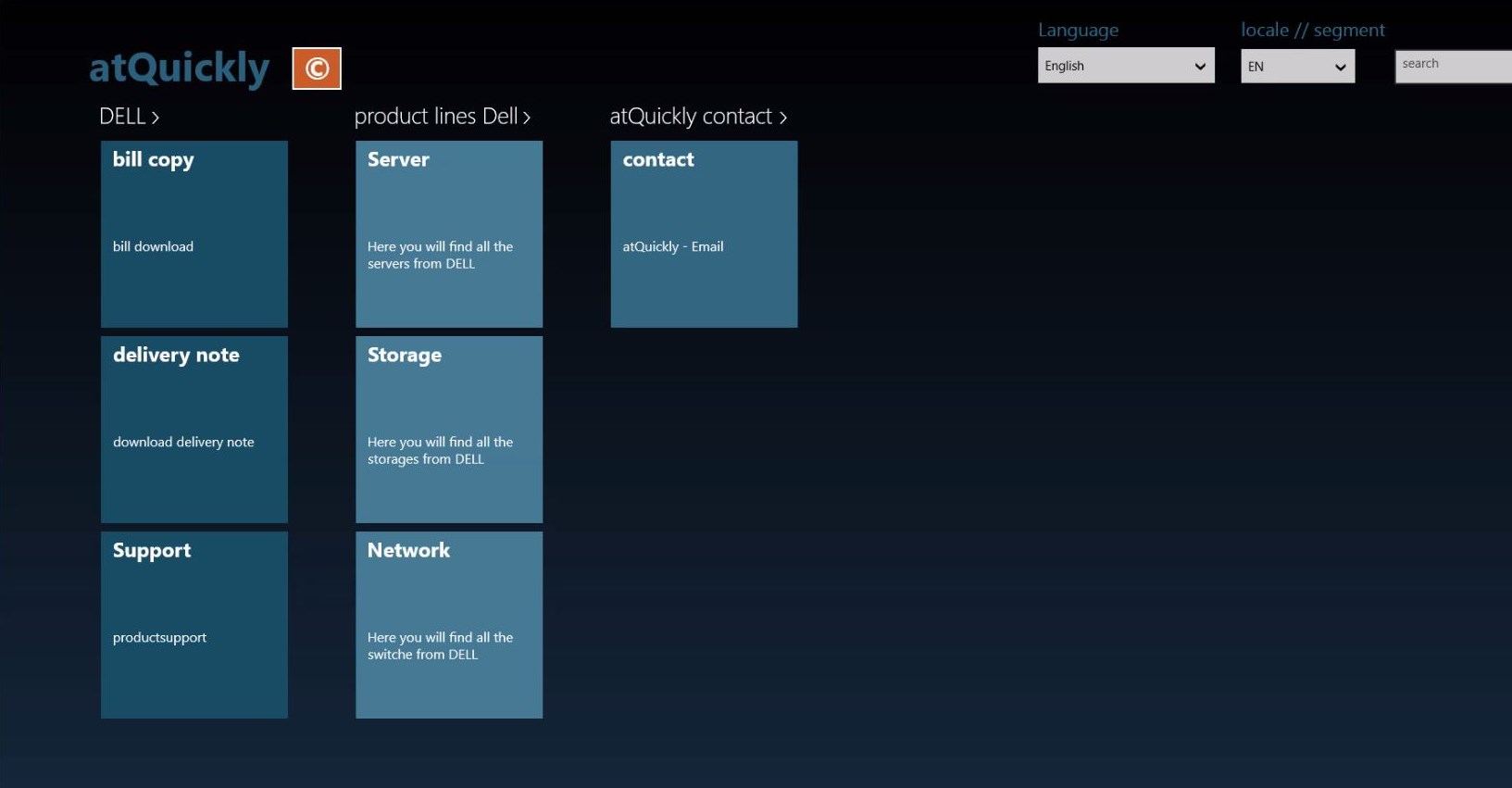Open the delivery note tile
1512x788 pixels.
point(194,430)
